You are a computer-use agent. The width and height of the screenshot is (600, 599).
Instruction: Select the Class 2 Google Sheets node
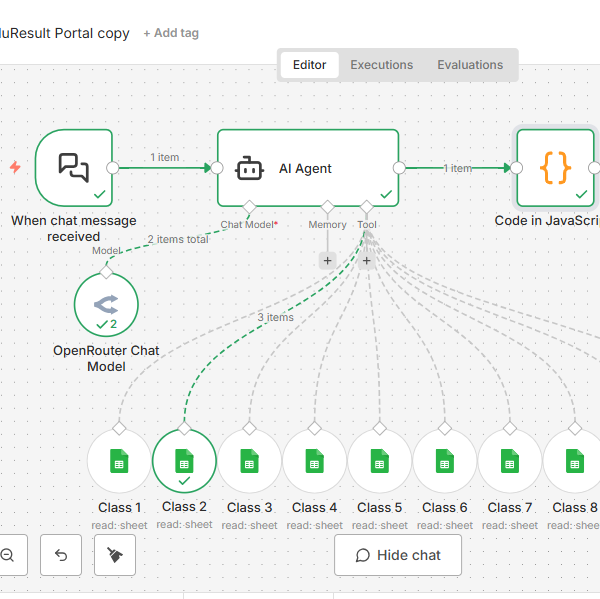tap(184, 461)
